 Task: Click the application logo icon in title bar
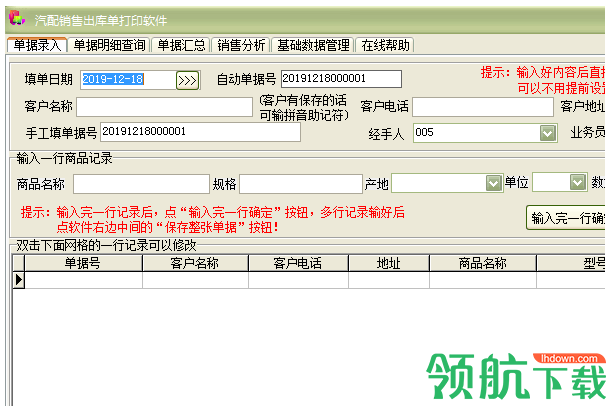pyautogui.click(x=17, y=19)
